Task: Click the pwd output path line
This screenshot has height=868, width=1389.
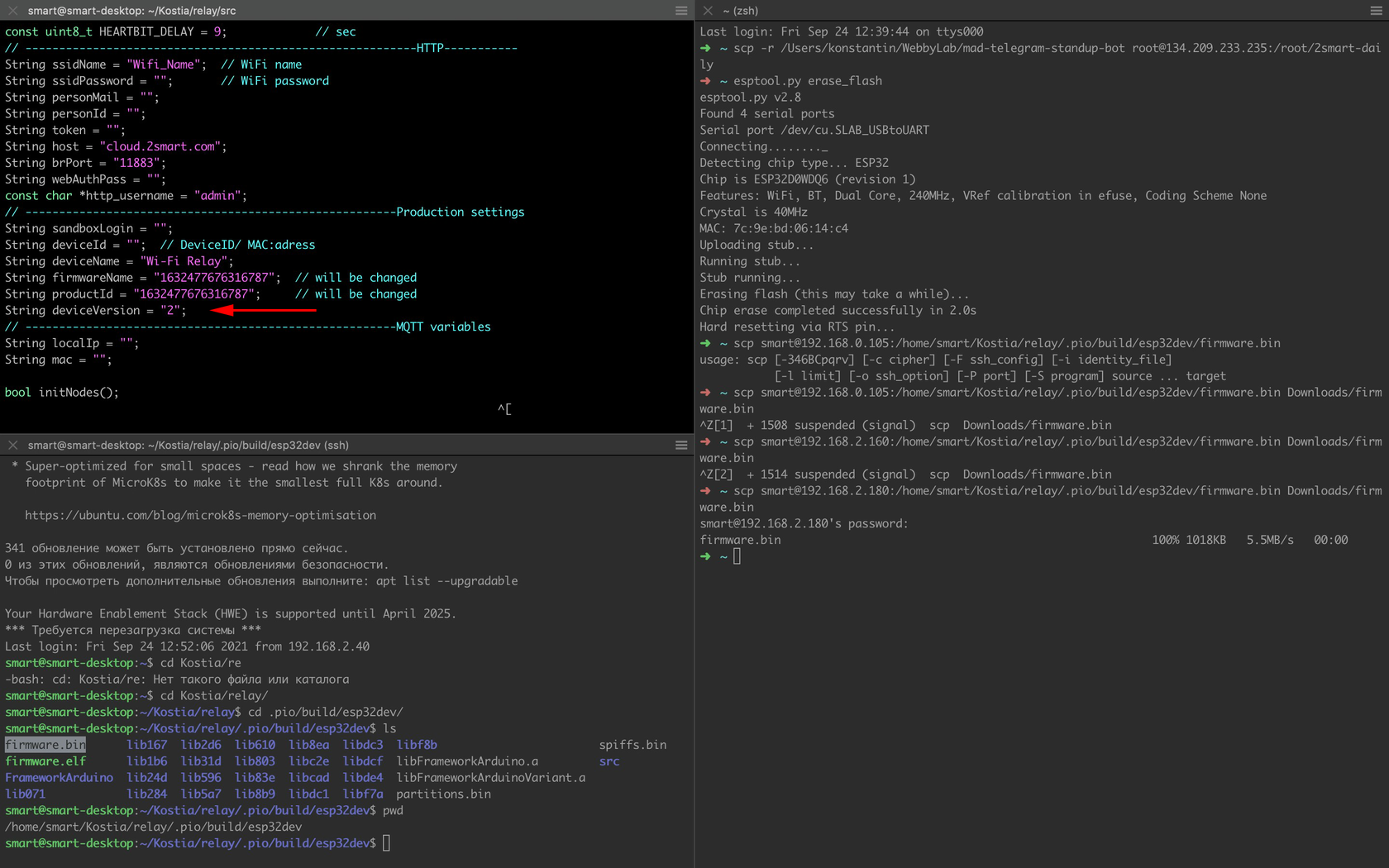Action: pyautogui.click(x=154, y=827)
